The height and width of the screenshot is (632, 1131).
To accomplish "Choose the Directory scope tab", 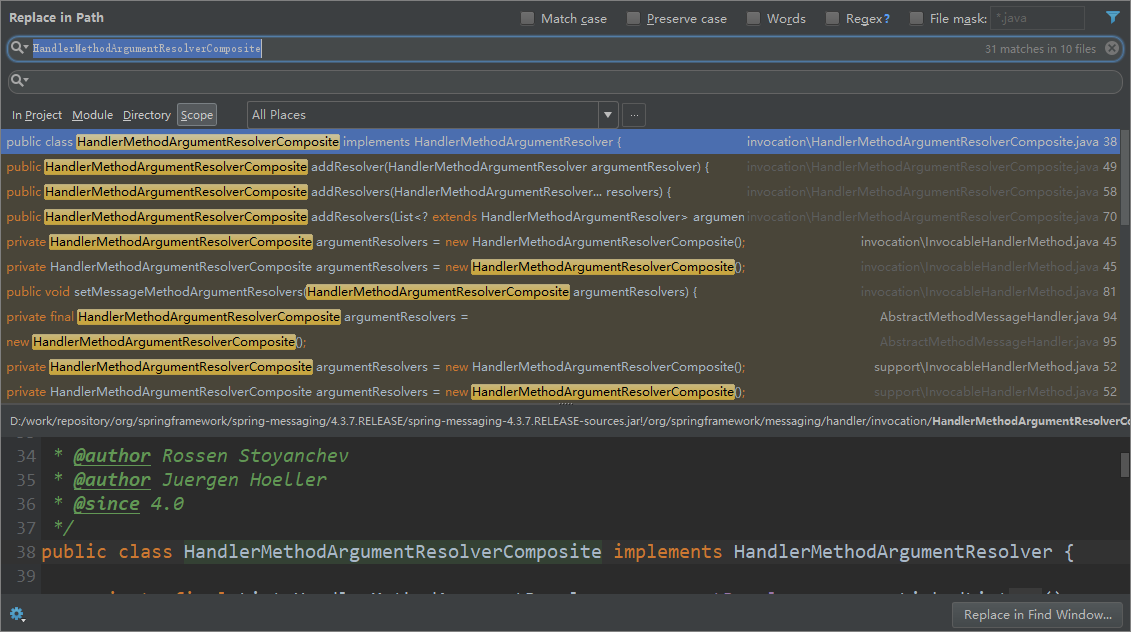I will pyautogui.click(x=147, y=115).
